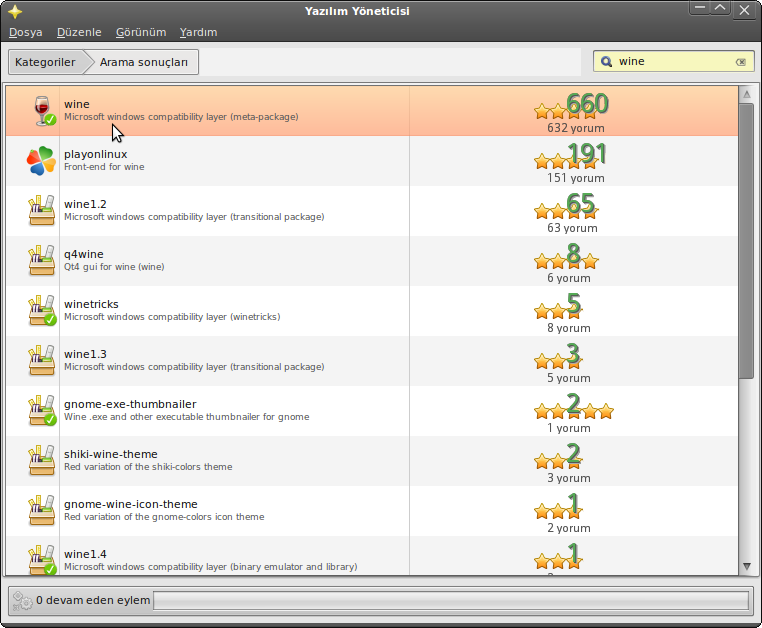Screen dimensions: 762x628
Task: Click the wine glass icon of wine package
Action: pos(43,111)
